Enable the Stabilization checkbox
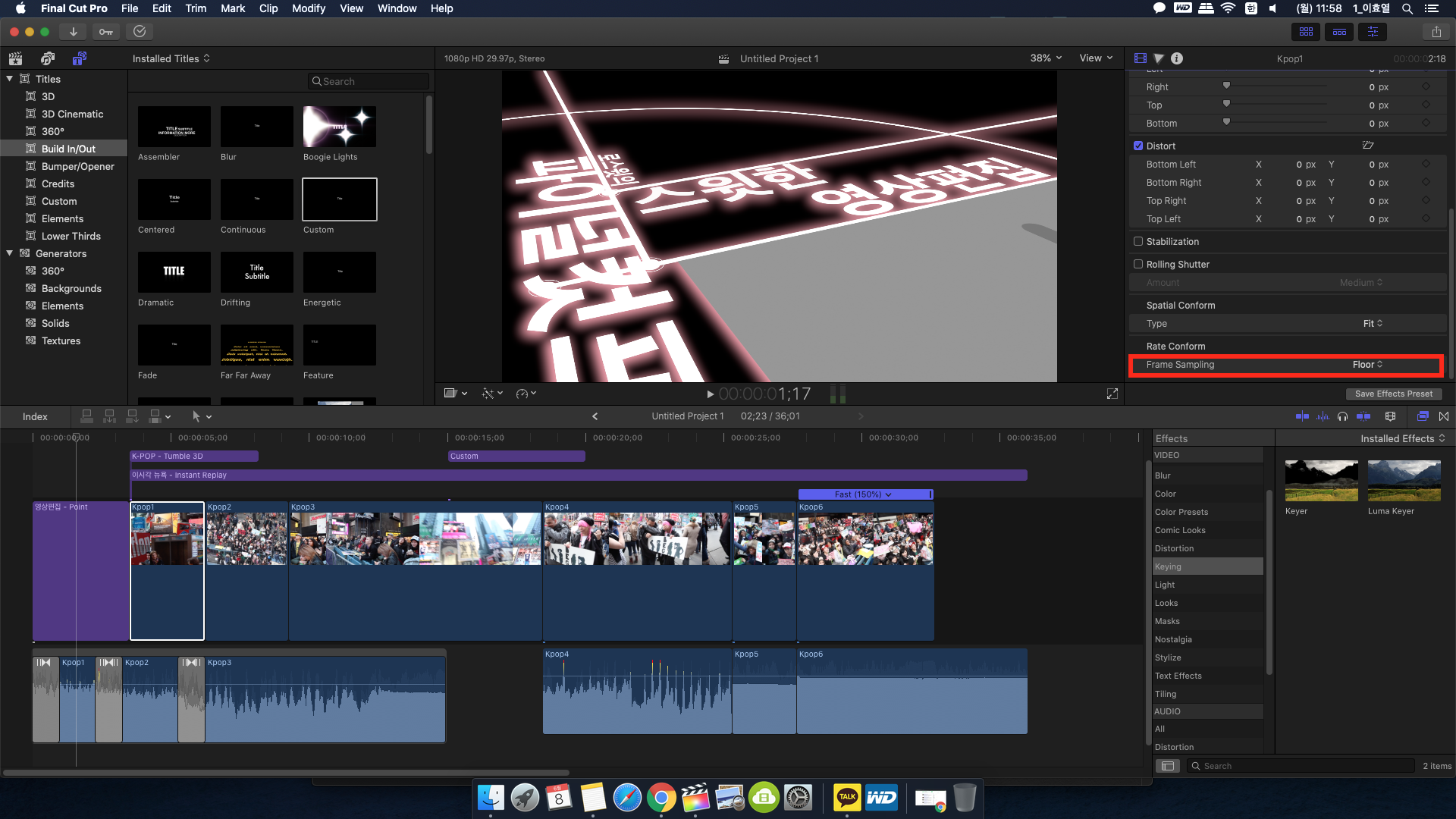Screen dimensions: 1456x819 [x=1138, y=241]
